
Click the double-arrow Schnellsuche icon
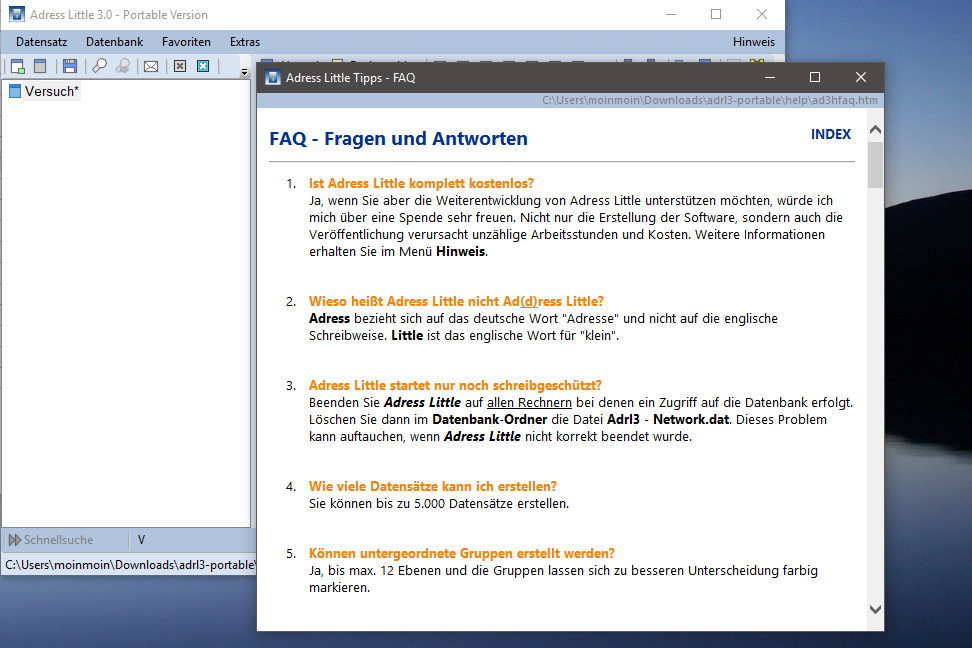coord(15,540)
